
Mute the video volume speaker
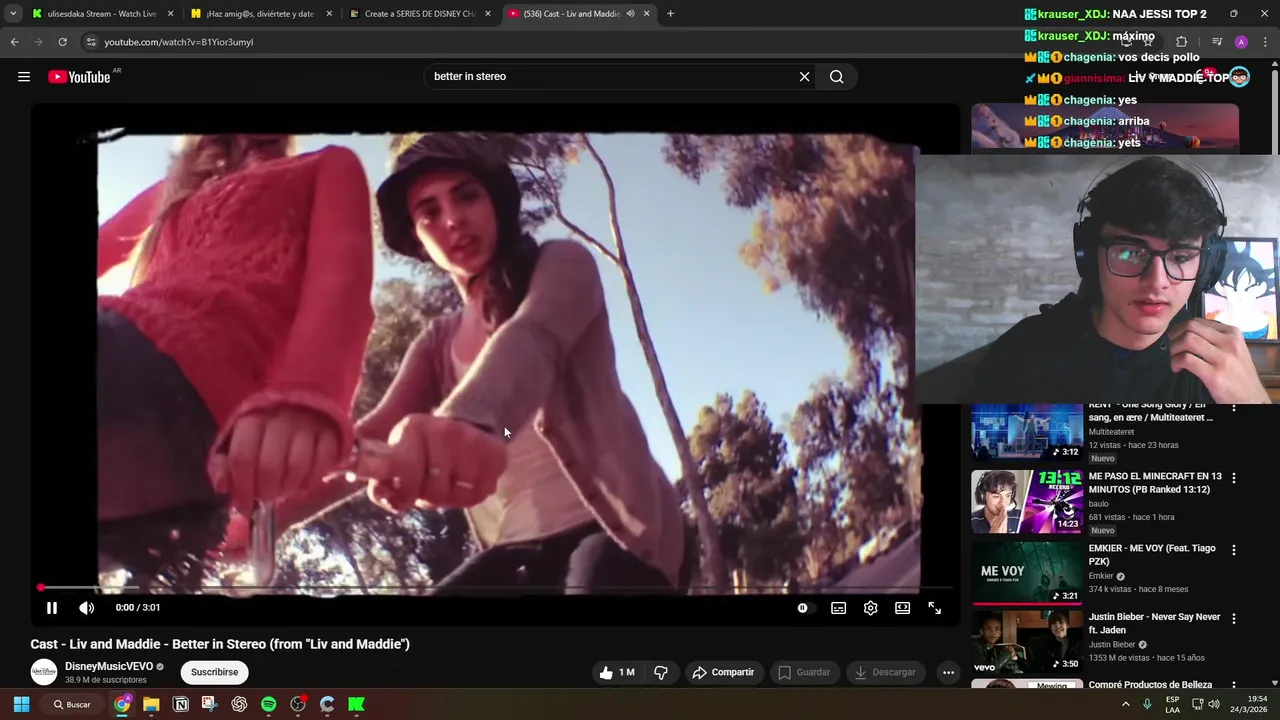coord(87,607)
